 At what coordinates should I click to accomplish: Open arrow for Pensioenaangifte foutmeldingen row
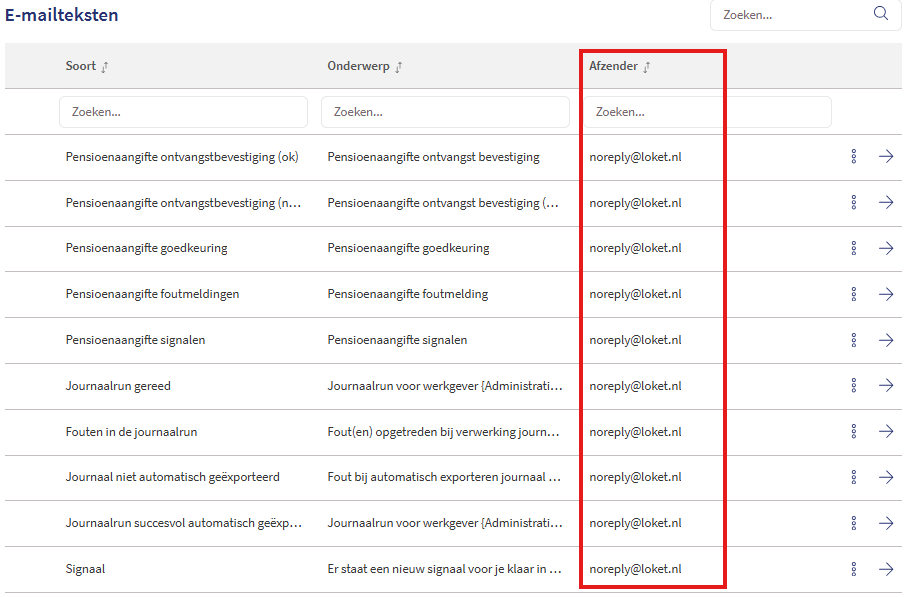tap(886, 294)
